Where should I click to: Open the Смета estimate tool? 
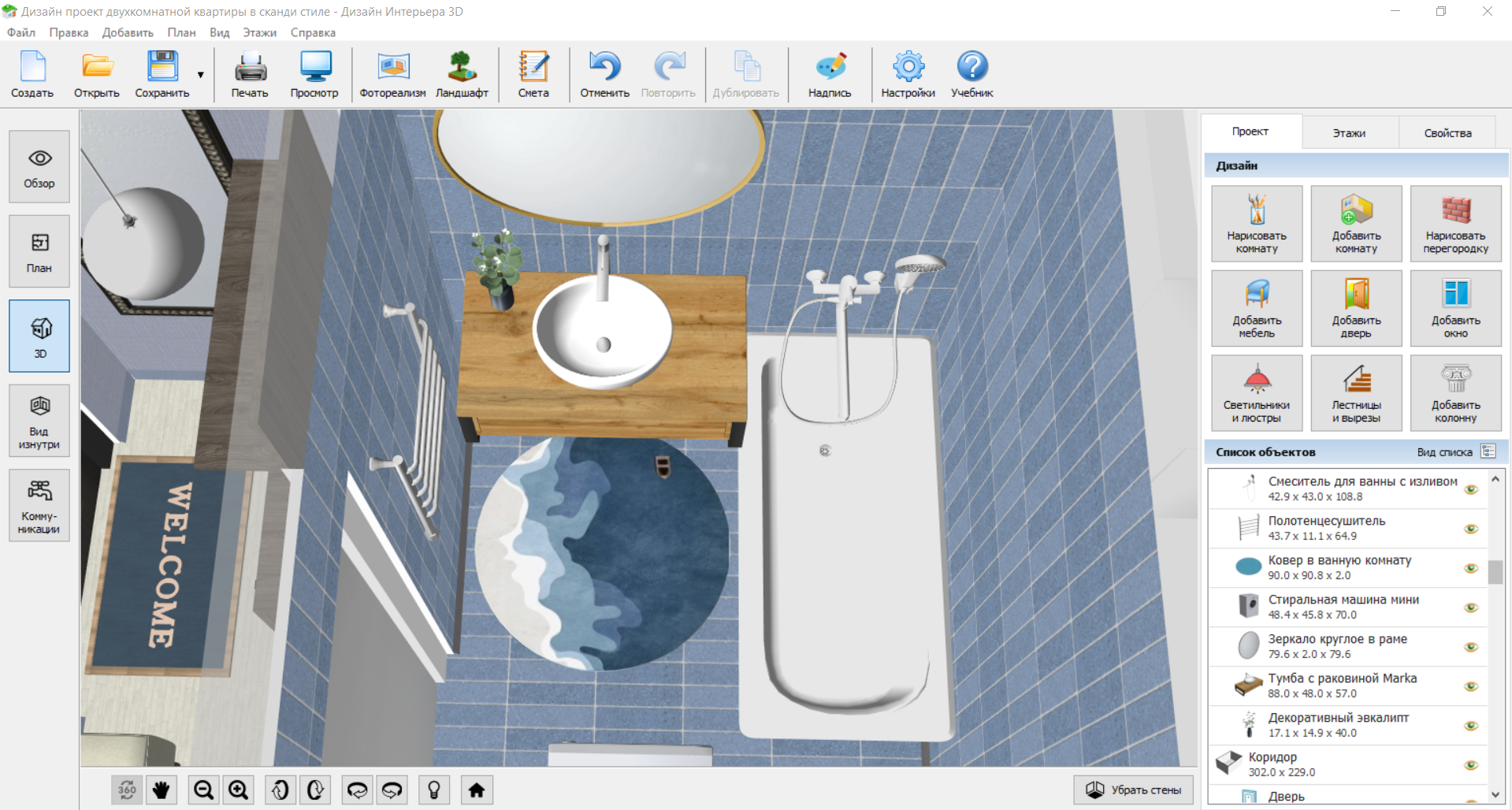pyautogui.click(x=533, y=75)
